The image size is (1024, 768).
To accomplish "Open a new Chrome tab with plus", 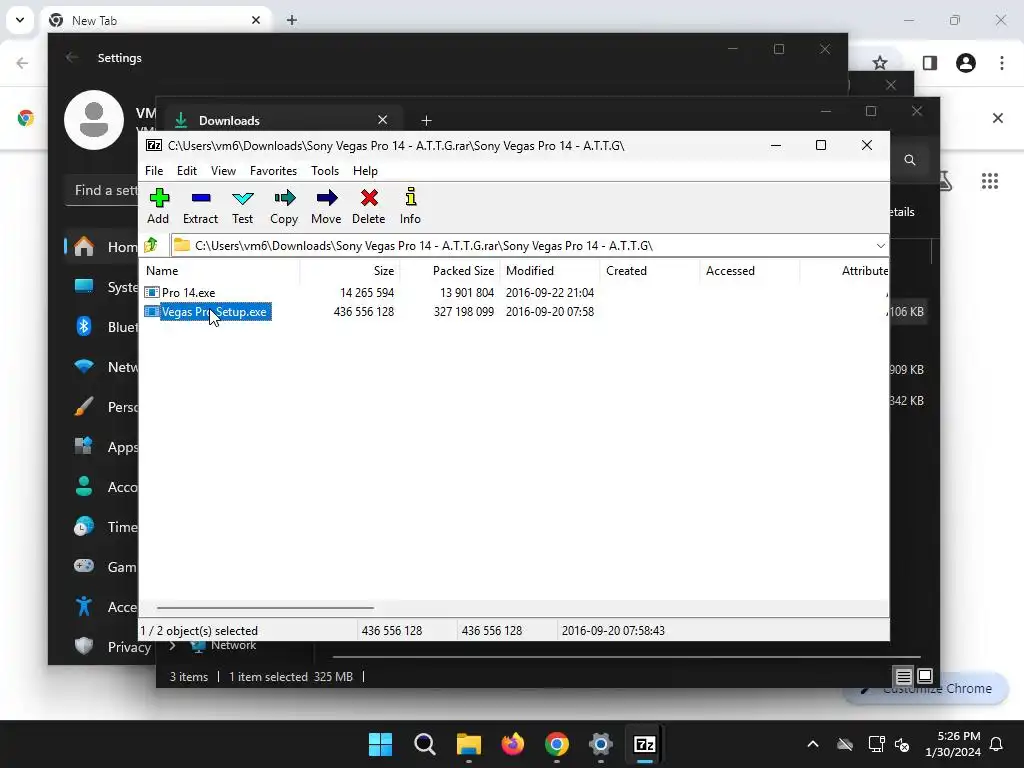I will [292, 20].
